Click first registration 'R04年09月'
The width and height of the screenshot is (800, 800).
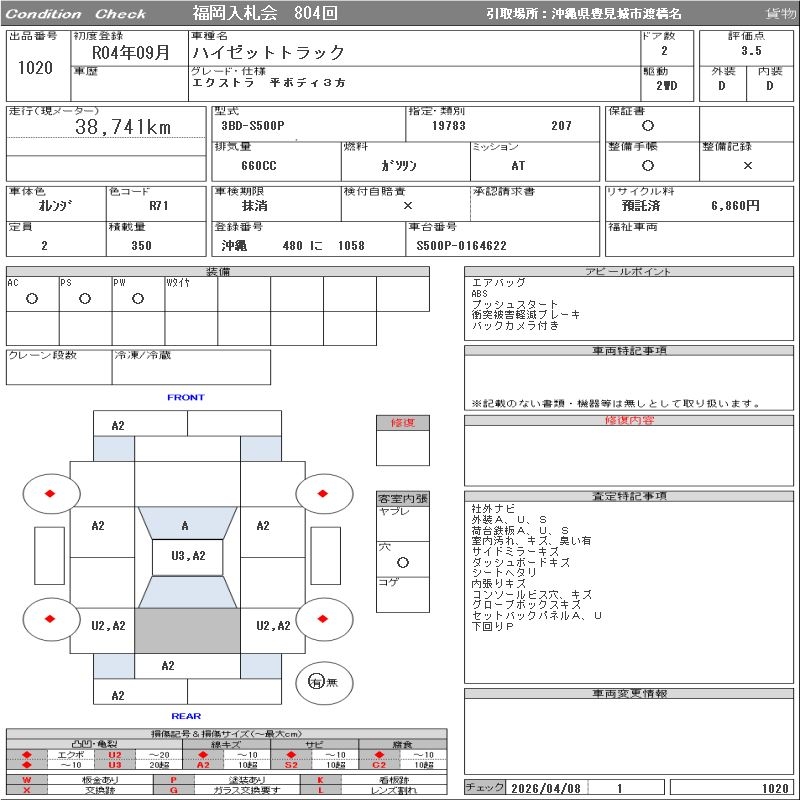[131, 52]
